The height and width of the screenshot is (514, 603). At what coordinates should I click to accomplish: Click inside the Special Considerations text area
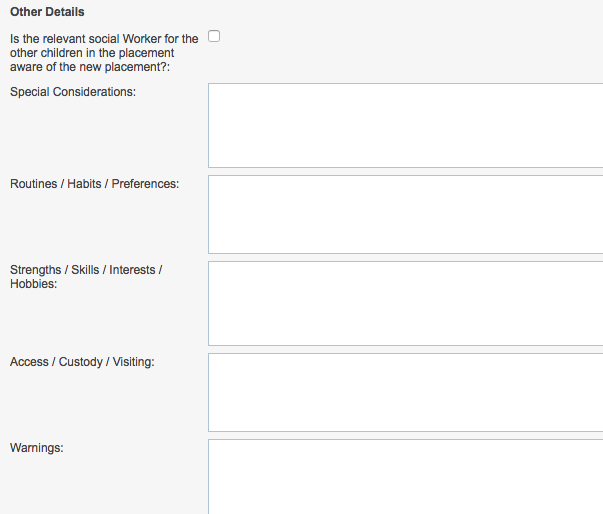[x=406, y=125]
